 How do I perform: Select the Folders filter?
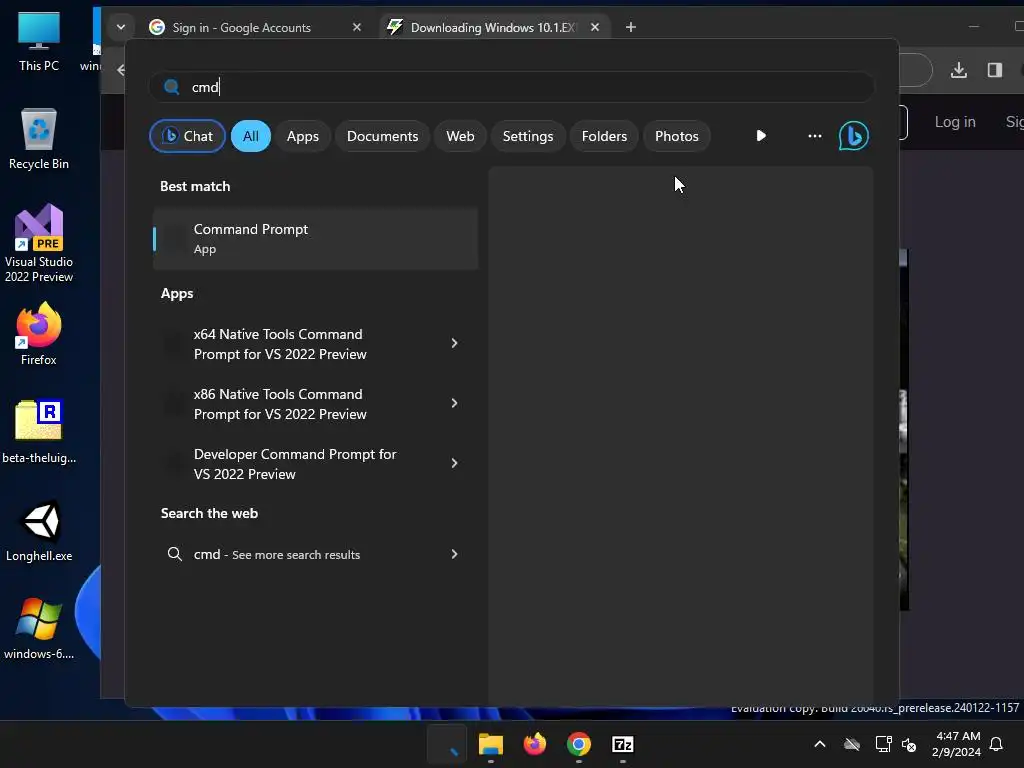[x=604, y=136]
